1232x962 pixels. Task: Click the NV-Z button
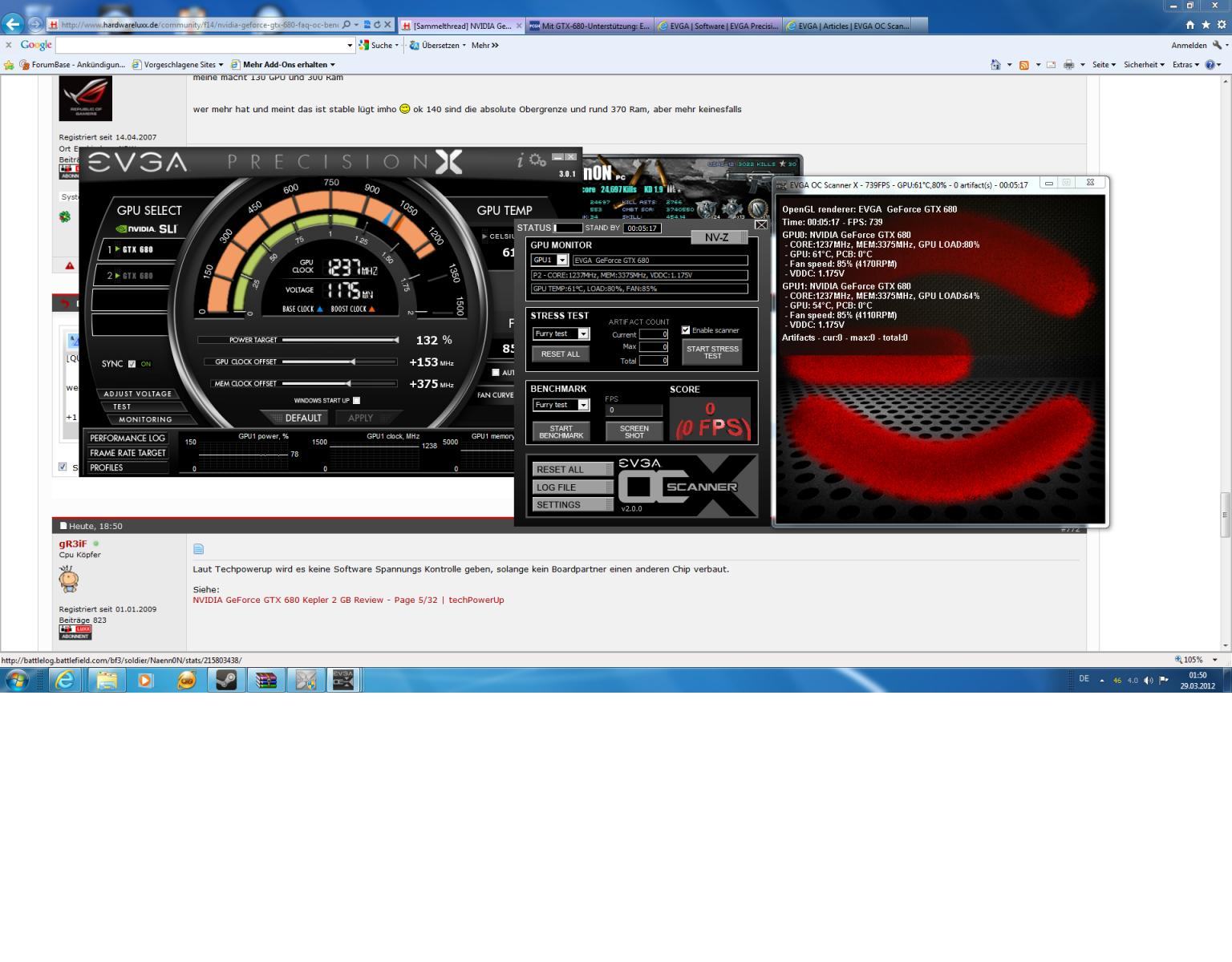[x=719, y=237]
